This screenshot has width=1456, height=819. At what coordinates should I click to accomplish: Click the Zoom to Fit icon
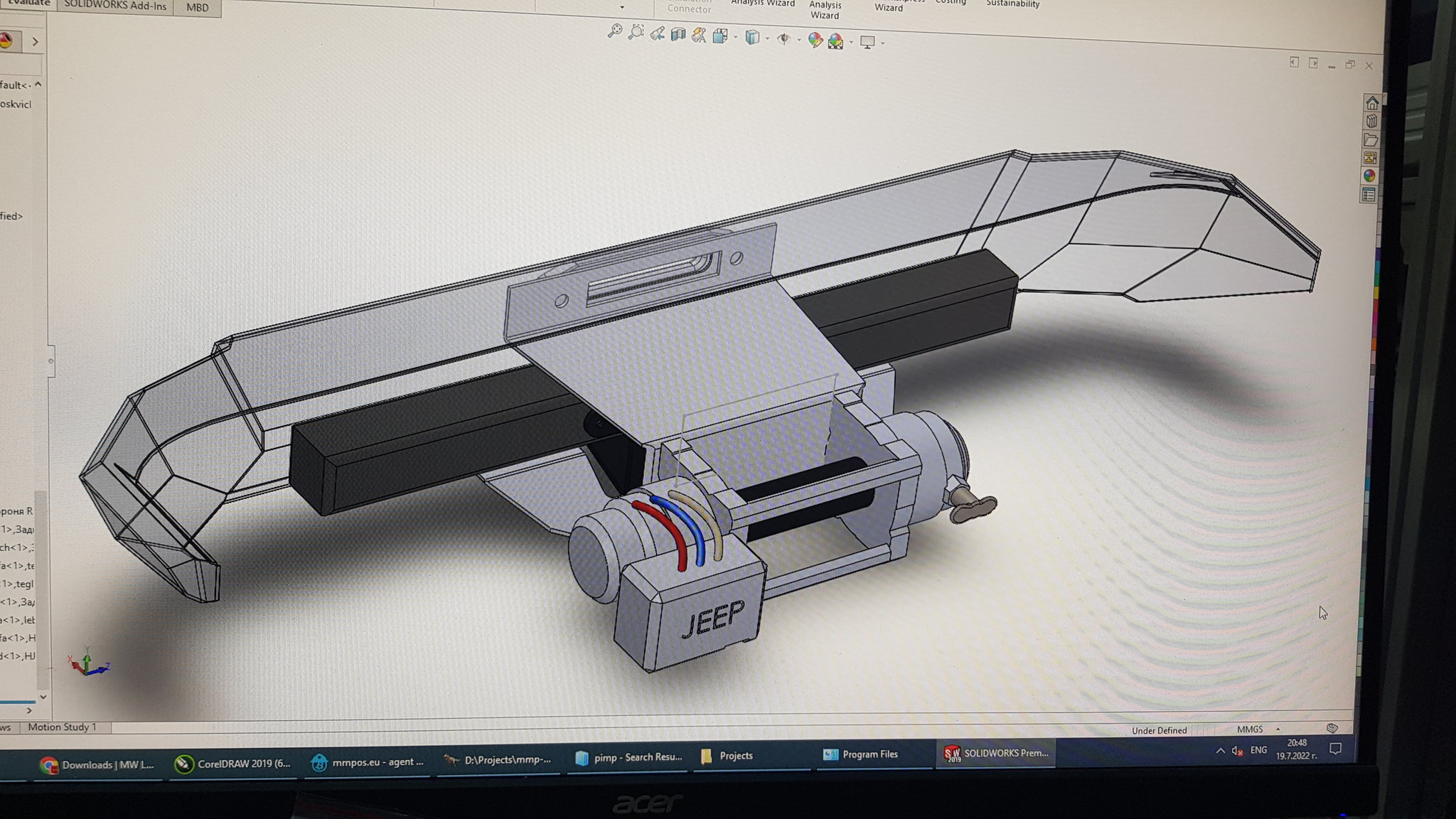pyautogui.click(x=615, y=31)
